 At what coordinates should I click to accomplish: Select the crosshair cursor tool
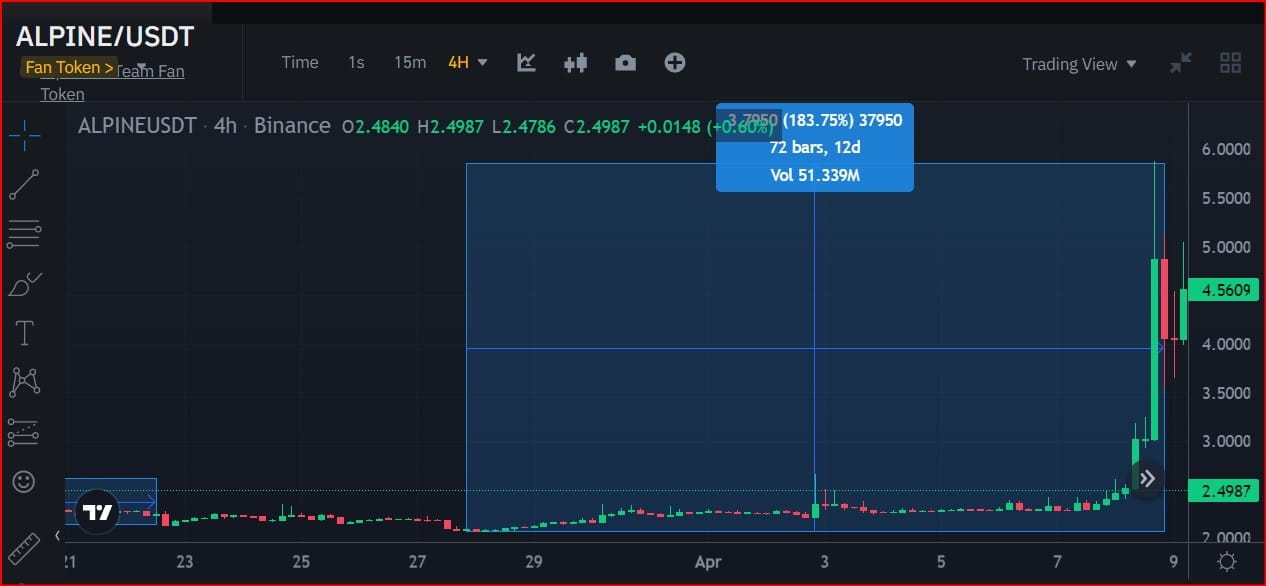point(24,134)
